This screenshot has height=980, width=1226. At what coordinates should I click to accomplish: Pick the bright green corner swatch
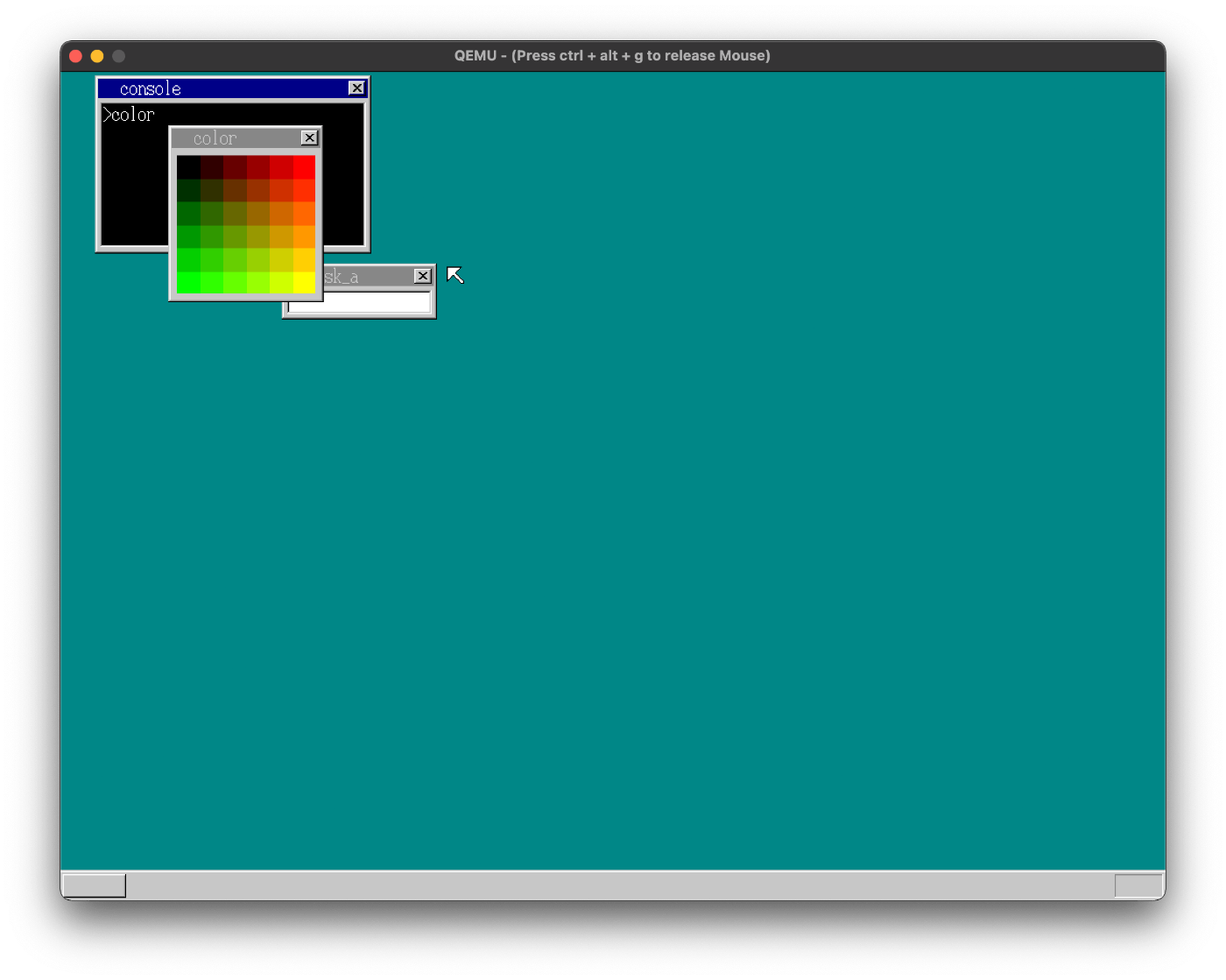188,283
